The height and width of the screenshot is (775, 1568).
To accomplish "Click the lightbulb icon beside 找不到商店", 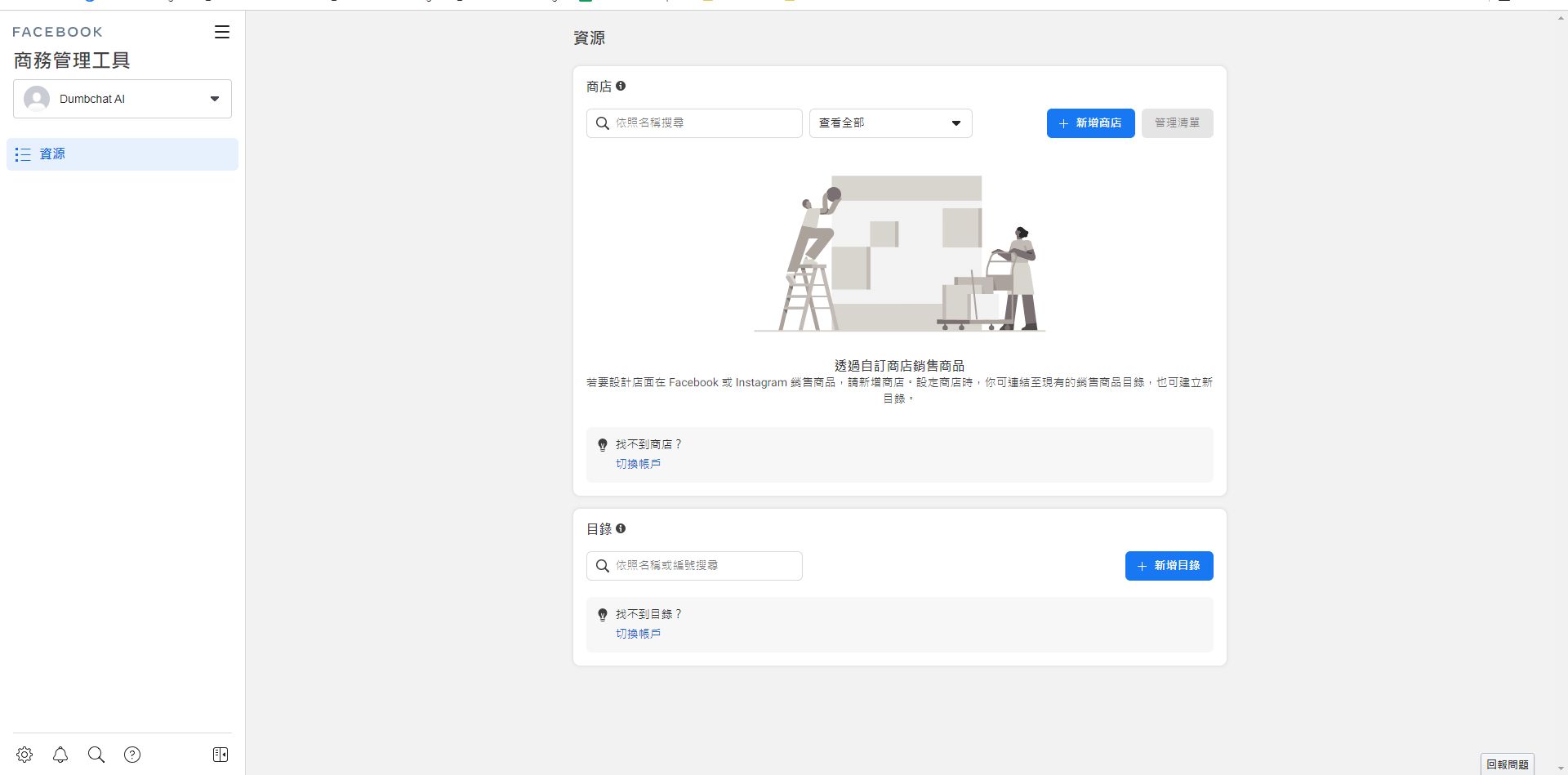I will pyautogui.click(x=603, y=445).
